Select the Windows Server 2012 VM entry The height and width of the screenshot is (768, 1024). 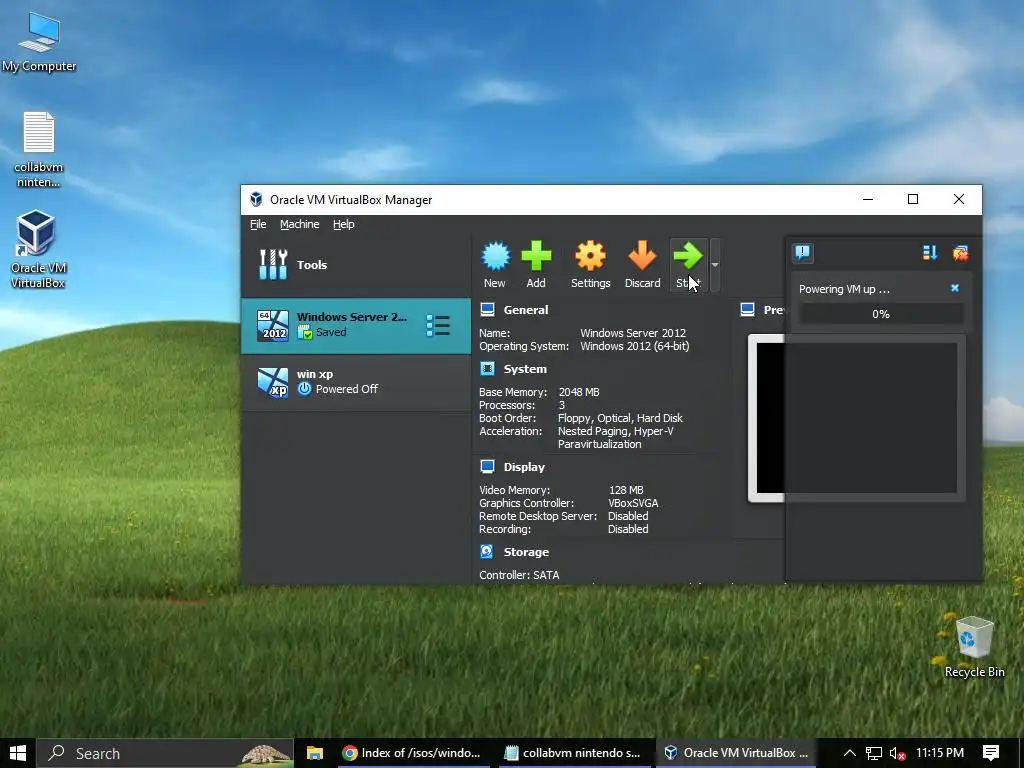[x=356, y=325]
